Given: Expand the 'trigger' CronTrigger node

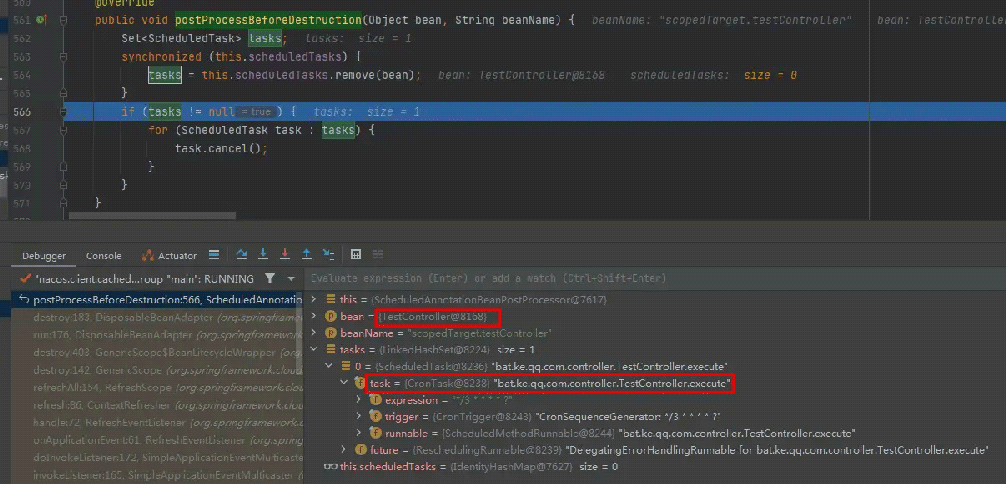Looking at the screenshot, I should tap(360, 416).
